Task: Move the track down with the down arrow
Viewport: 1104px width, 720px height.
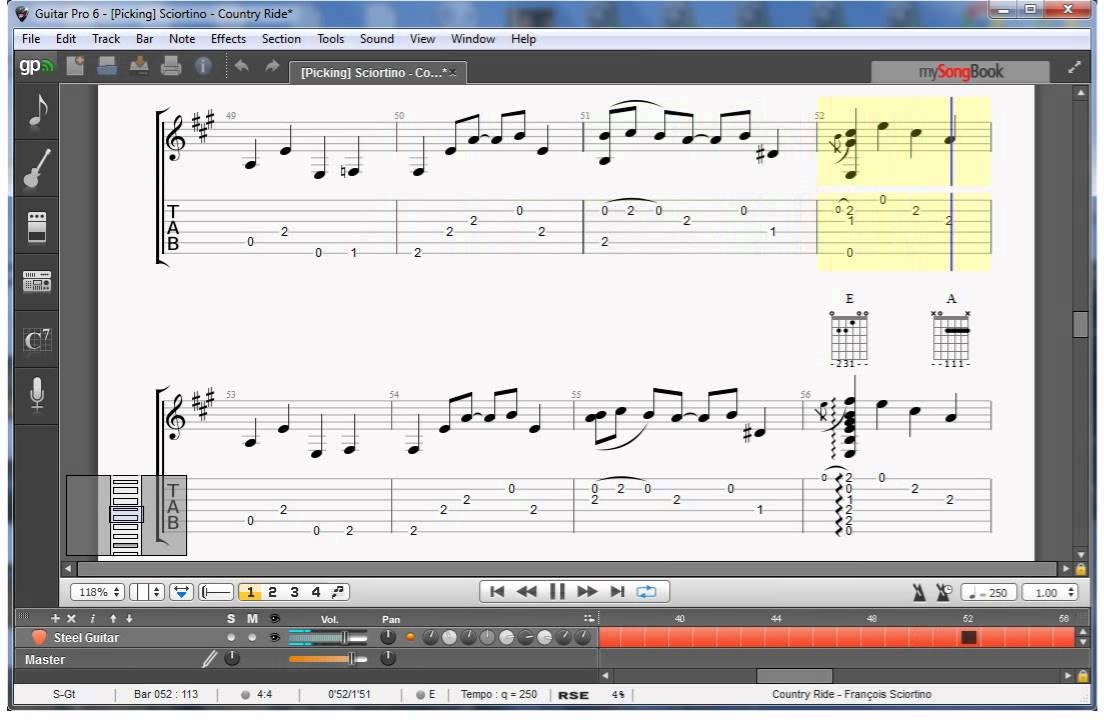Action: (129, 618)
